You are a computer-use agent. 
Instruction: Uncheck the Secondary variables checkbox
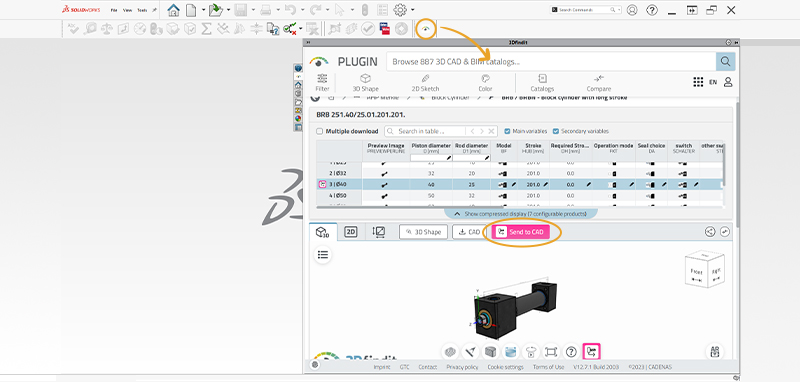556,131
